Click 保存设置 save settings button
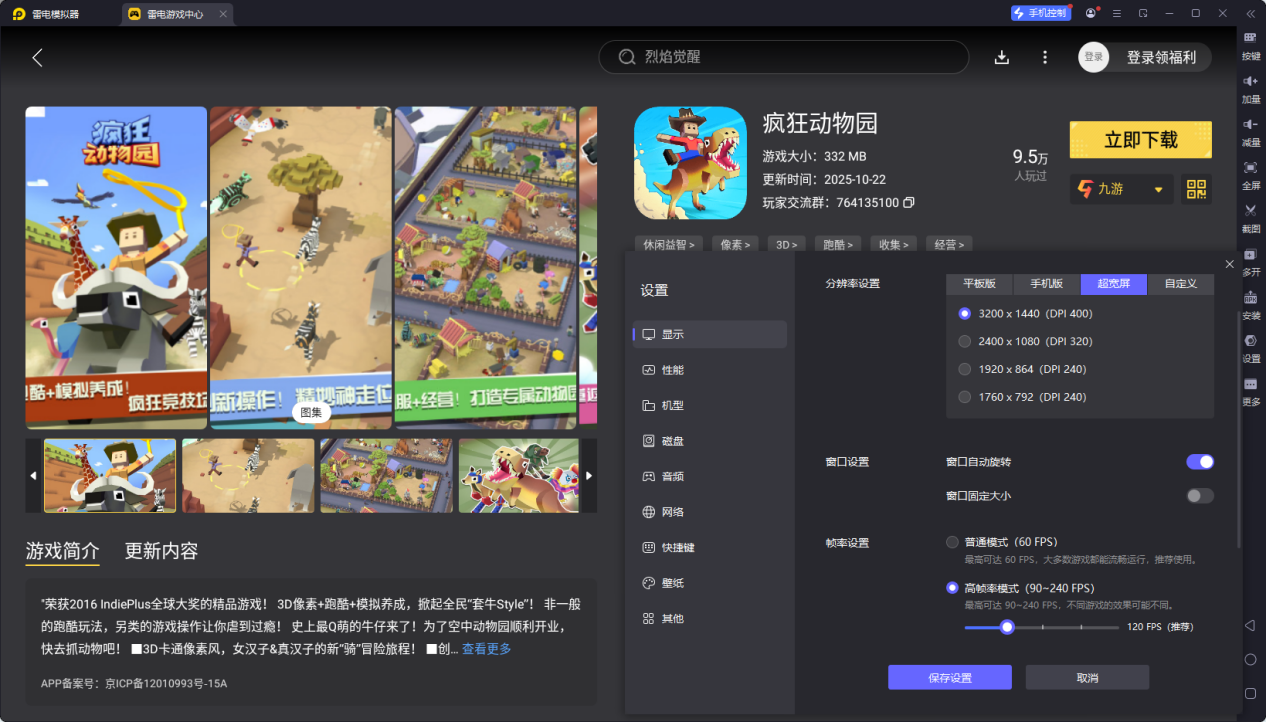Screen dimensions: 1266x722 click(950, 677)
